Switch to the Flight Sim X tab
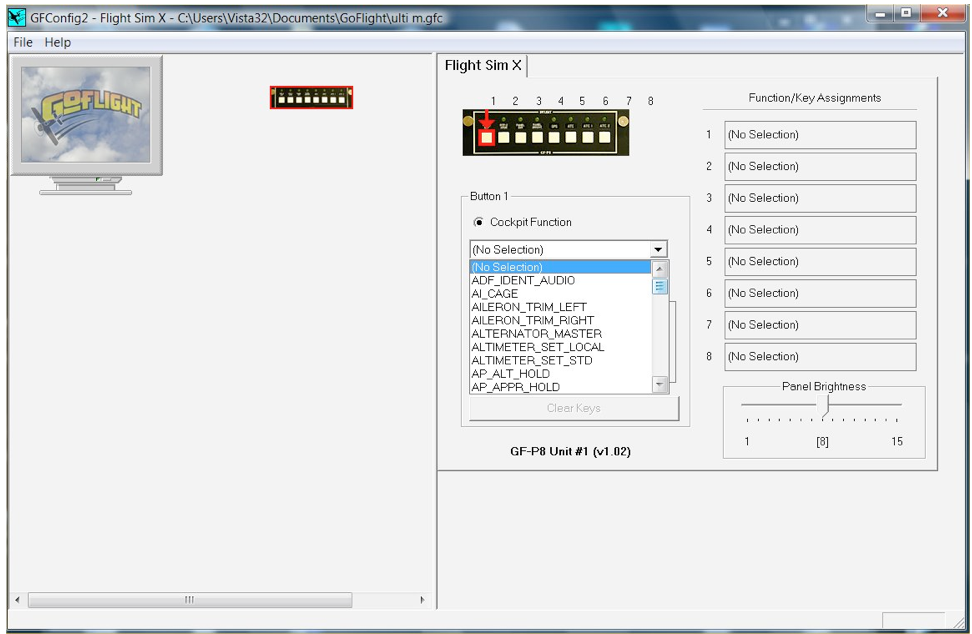This screenshot has width=972, height=634. click(x=483, y=65)
